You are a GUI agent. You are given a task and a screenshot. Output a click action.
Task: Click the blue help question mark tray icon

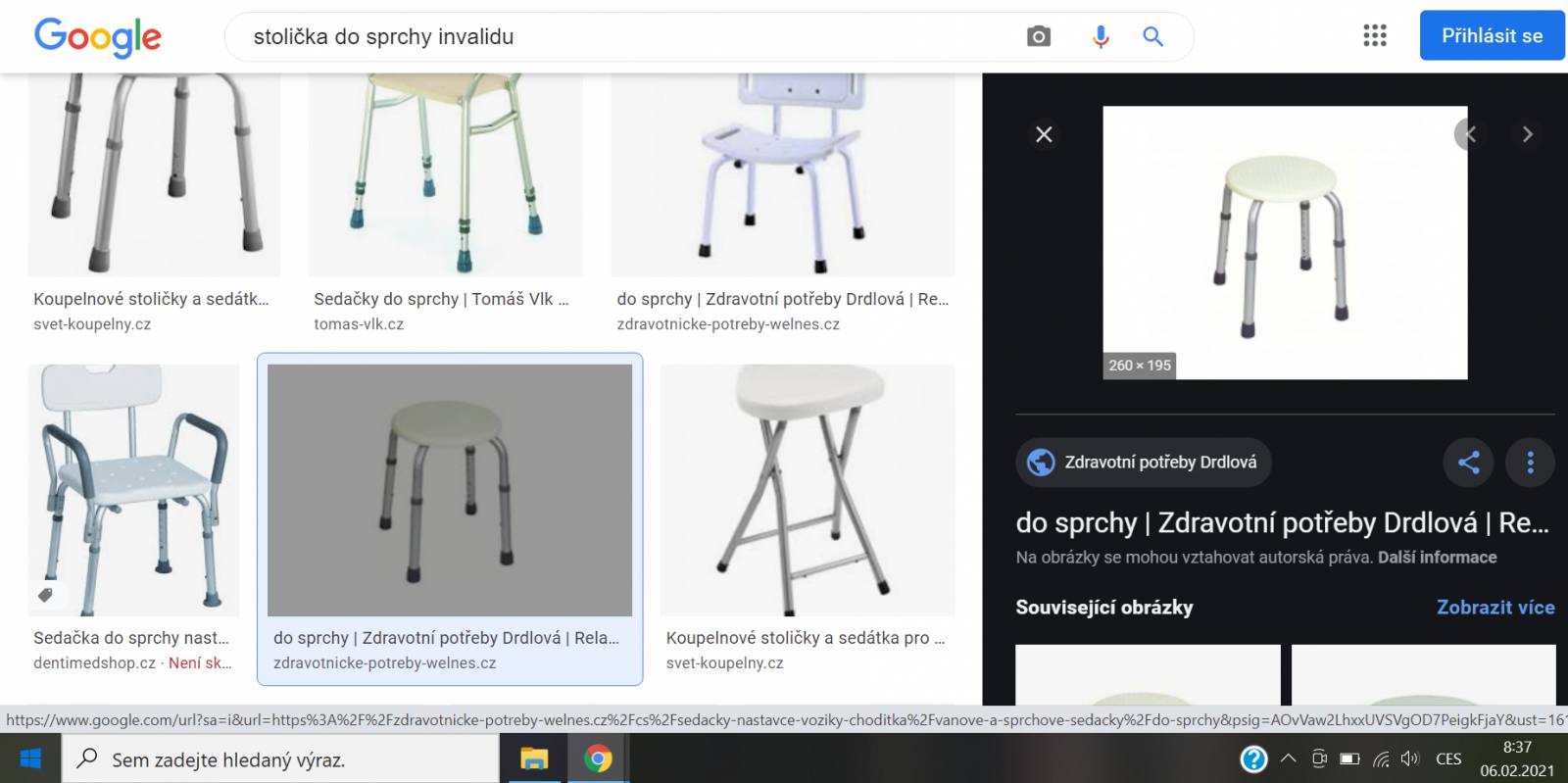point(1253,759)
